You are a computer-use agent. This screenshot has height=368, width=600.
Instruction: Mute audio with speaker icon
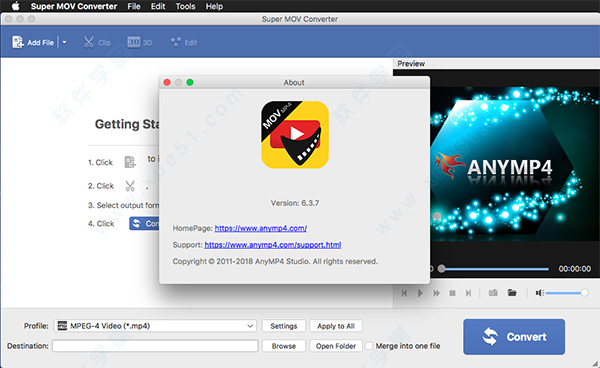(x=540, y=293)
